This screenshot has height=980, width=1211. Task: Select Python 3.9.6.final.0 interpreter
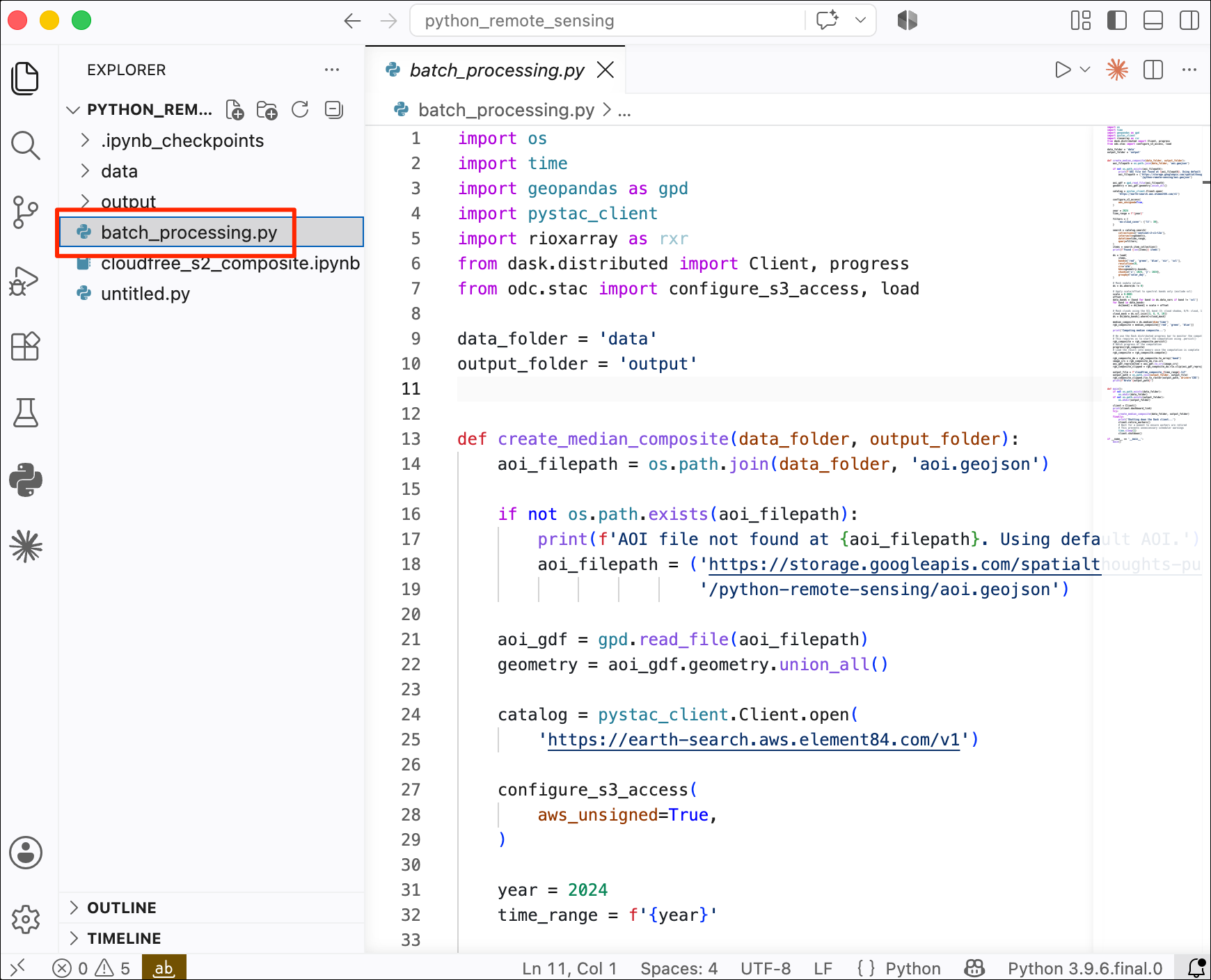coord(1085,968)
